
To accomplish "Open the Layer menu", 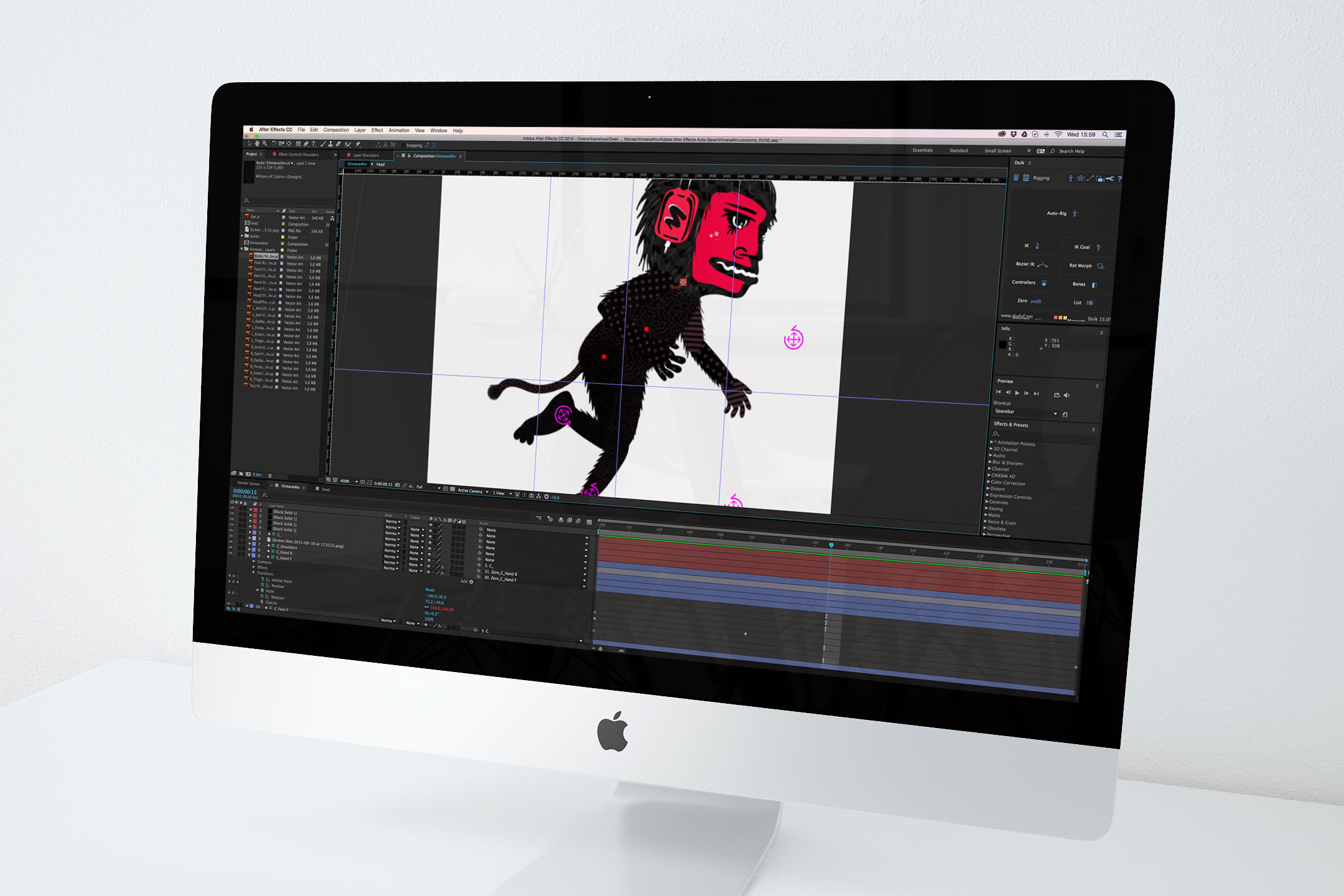I will pos(360,130).
